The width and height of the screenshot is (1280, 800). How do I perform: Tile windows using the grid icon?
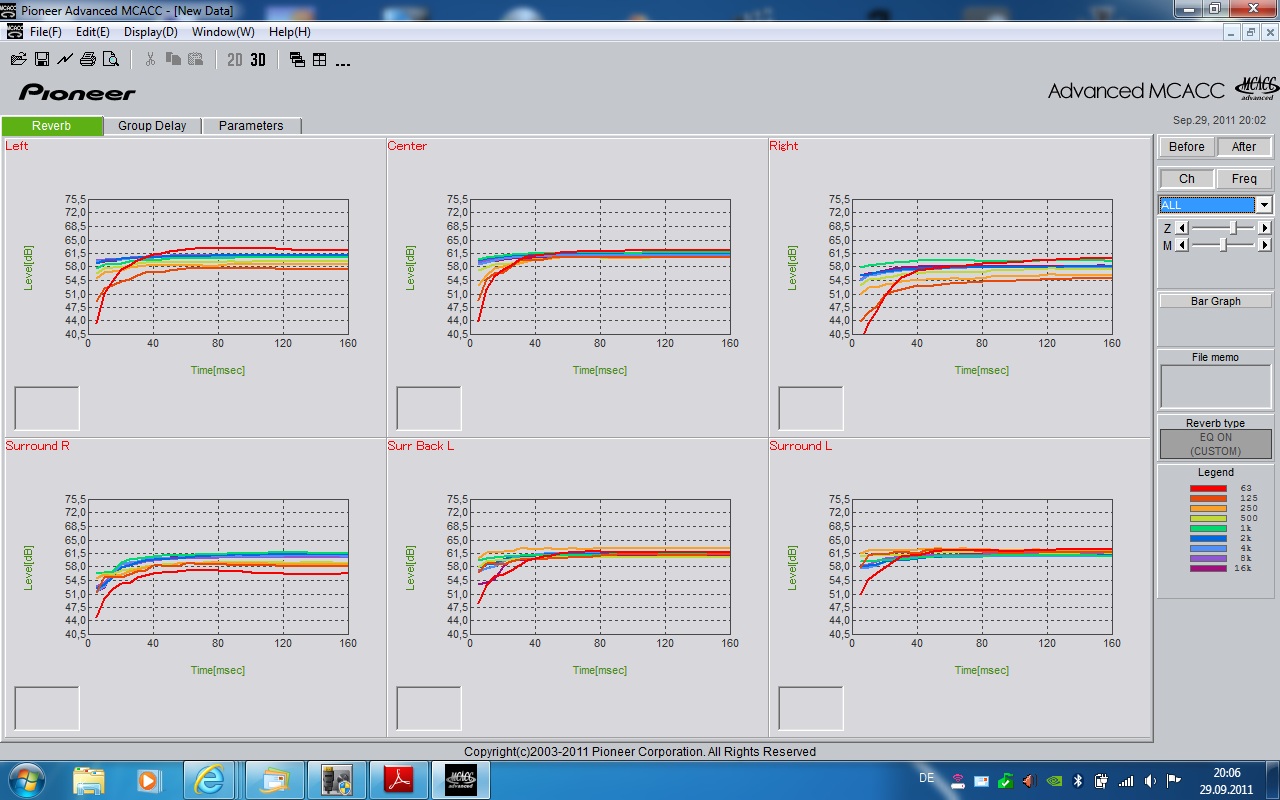click(x=320, y=60)
